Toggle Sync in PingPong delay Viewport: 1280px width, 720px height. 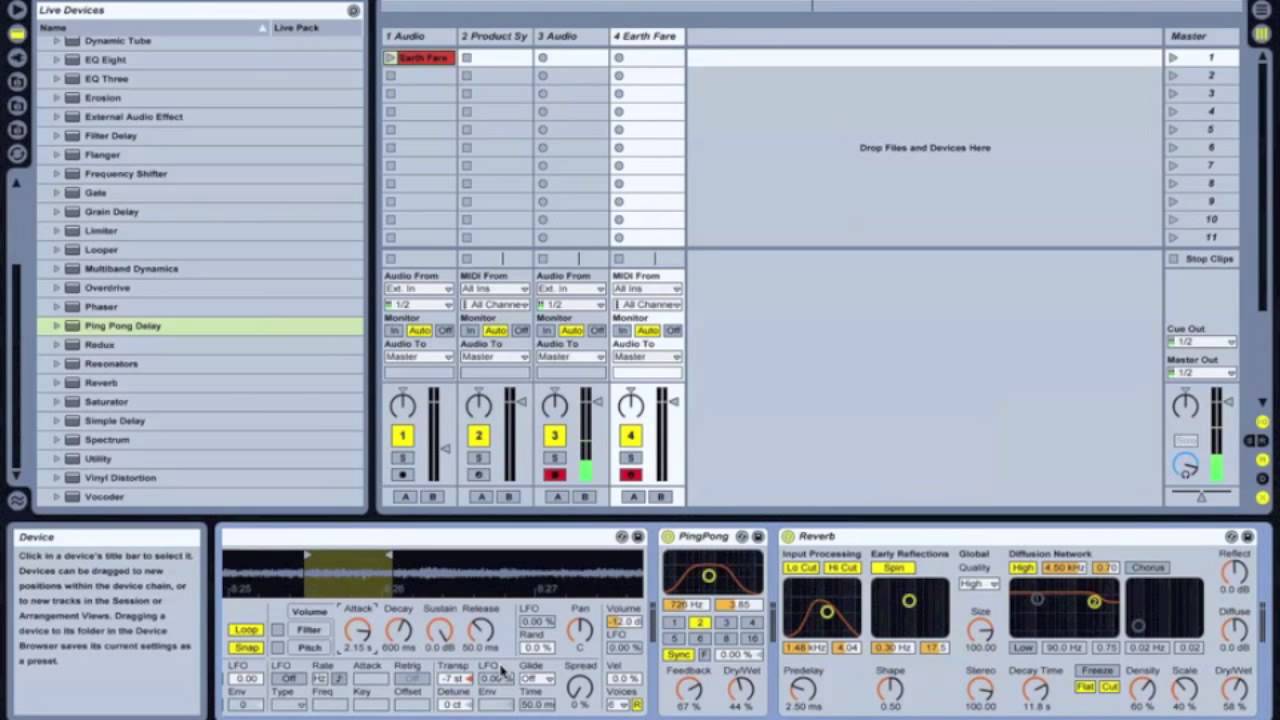click(x=678, y=654)
